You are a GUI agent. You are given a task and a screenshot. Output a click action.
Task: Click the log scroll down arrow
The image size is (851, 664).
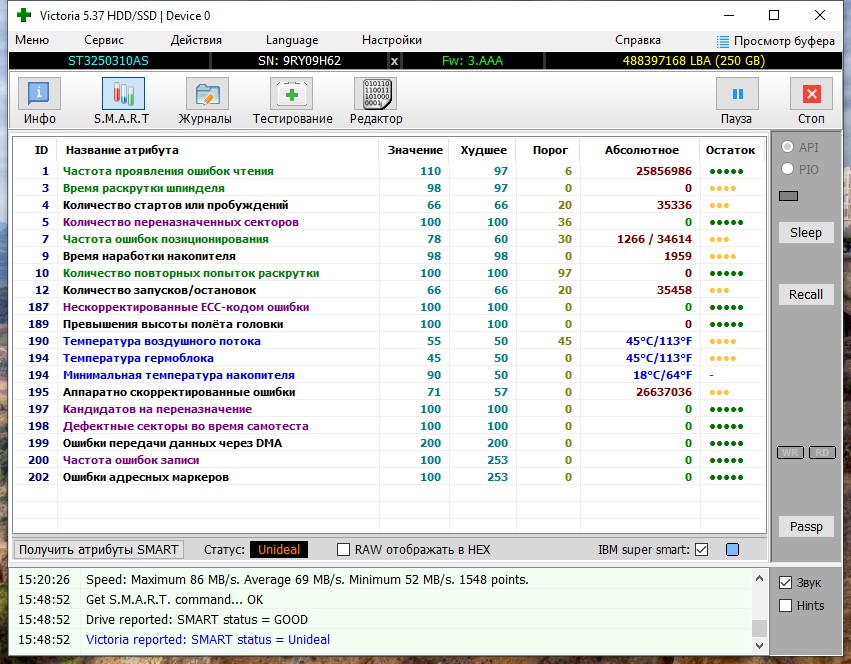click(x=759, y=646)
